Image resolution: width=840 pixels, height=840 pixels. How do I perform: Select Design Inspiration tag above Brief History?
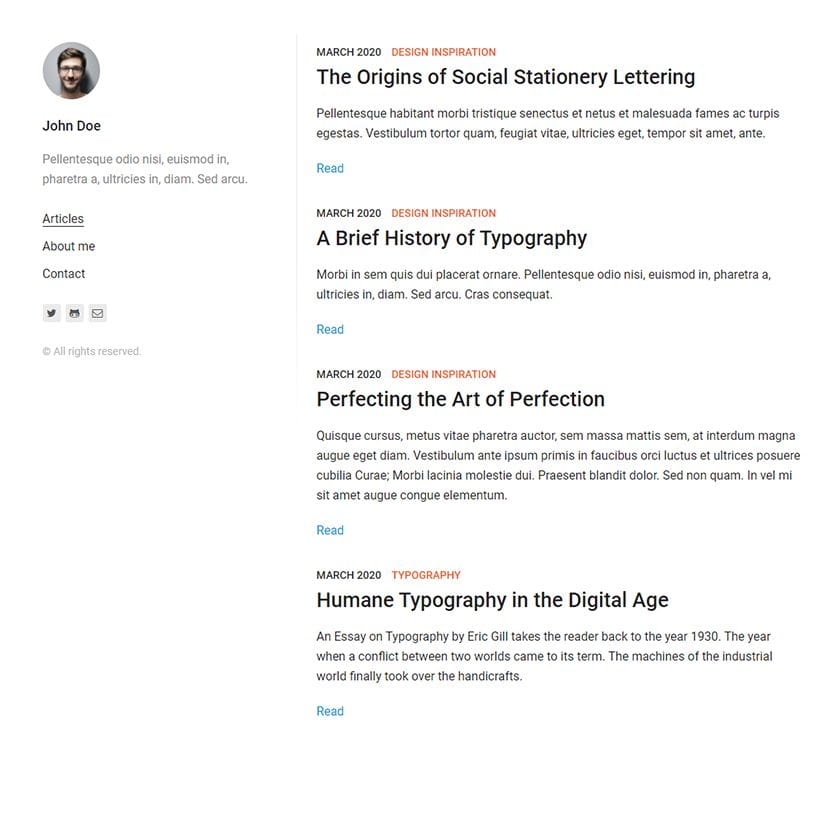pyautogui.click(x=444, y=213)
